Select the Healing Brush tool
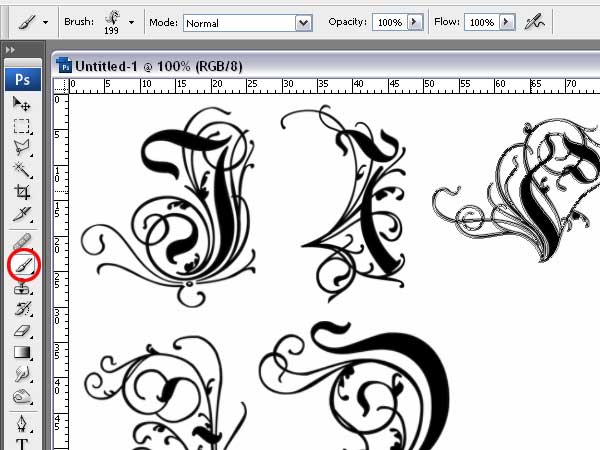Viewport: 600px width, 450px height. pos(22,242)
